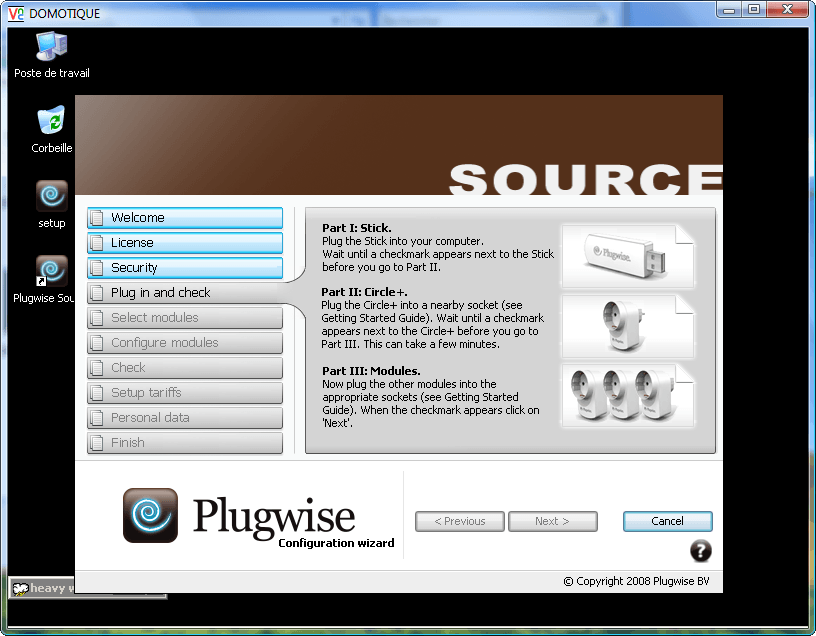Click the heavy taskbar button
Screen dimensions: 816x636
click(43, 588)
